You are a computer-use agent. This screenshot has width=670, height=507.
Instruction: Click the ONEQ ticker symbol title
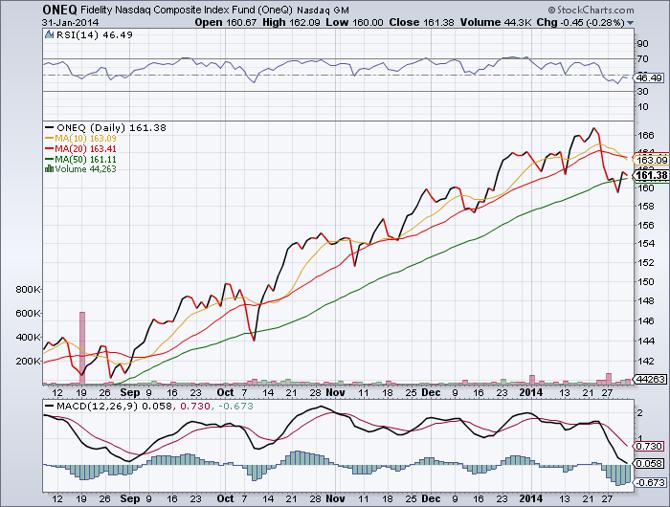(x=60, y=10)
